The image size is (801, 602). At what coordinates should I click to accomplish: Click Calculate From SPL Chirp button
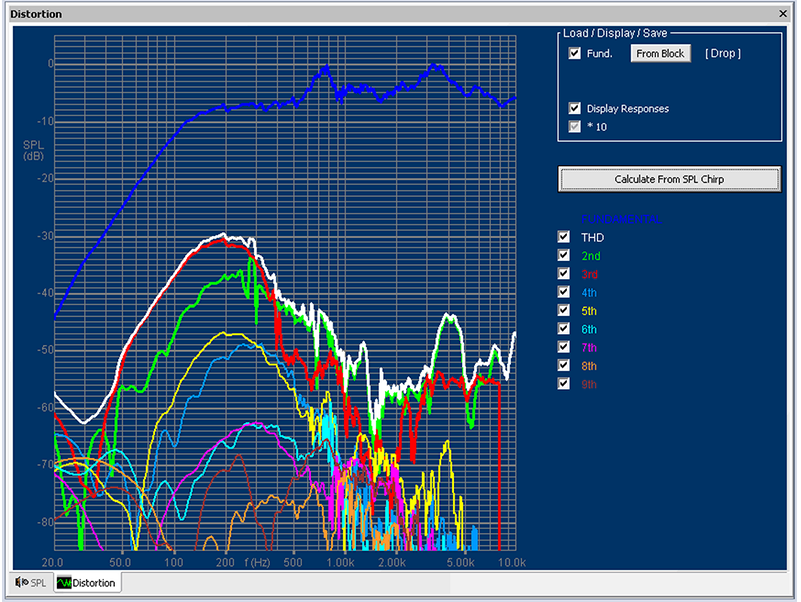coord(669,179)
